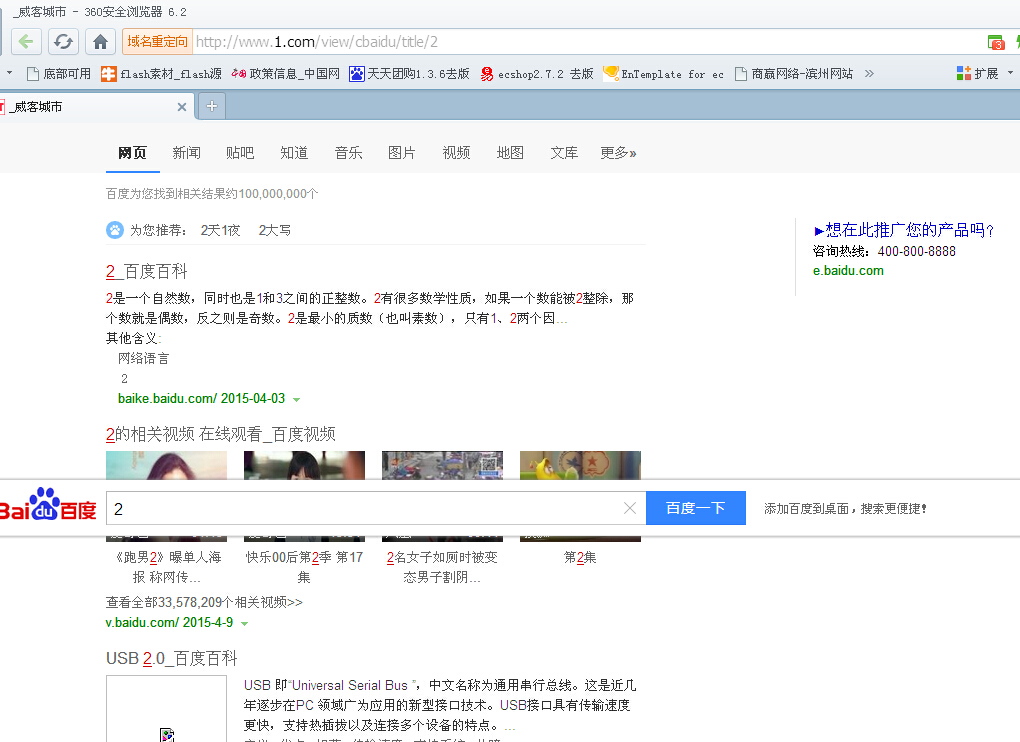Open the 2的相关视频 在线观看_百度视频 result
Screen dimensions: 1020x742
click(221, 434)
